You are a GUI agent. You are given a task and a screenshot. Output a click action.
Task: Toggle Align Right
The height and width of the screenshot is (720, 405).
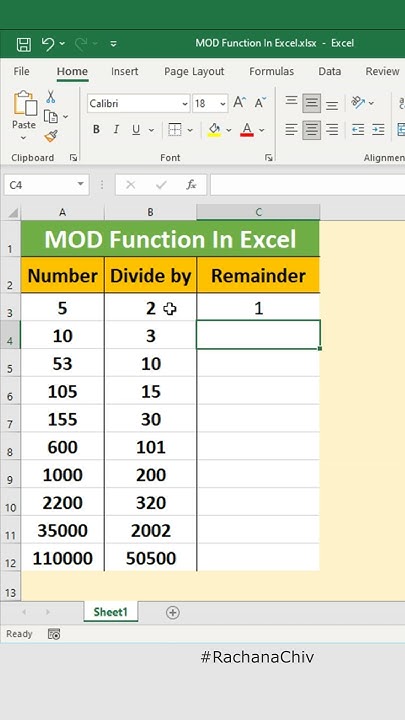(332, 130)
